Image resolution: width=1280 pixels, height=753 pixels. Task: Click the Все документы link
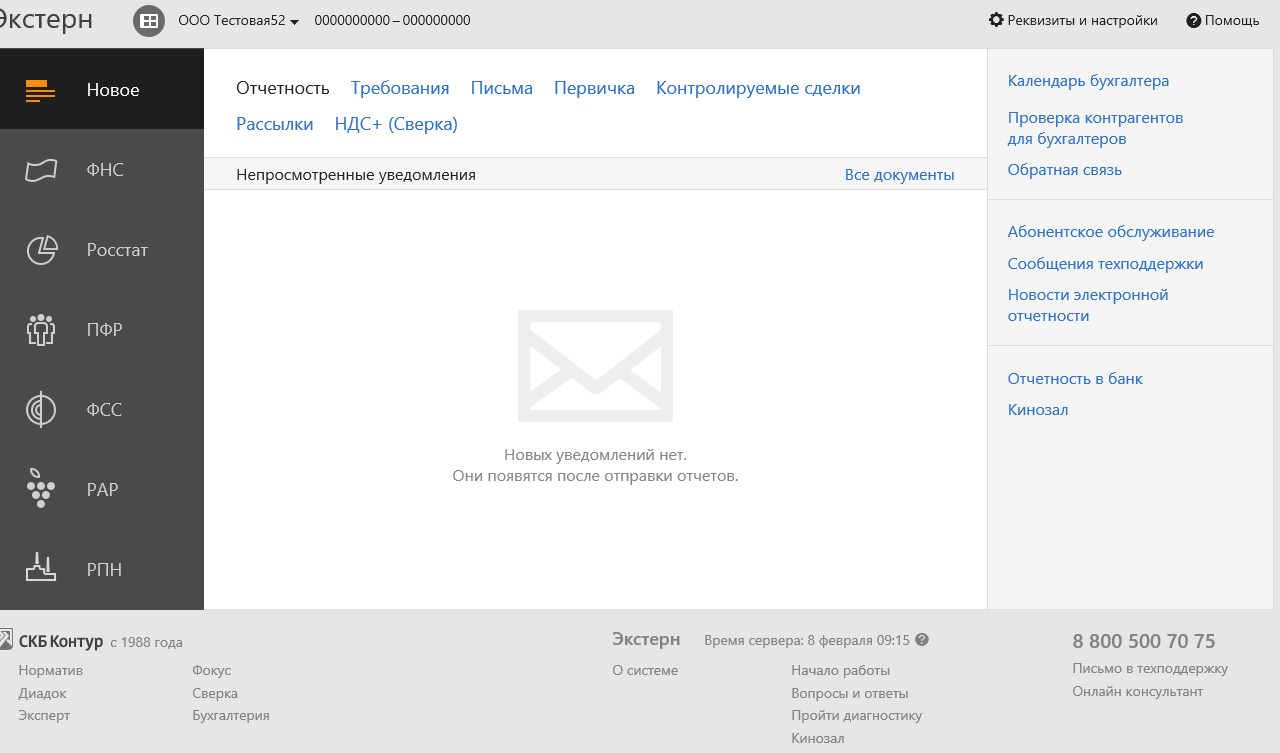pos(900,175)
